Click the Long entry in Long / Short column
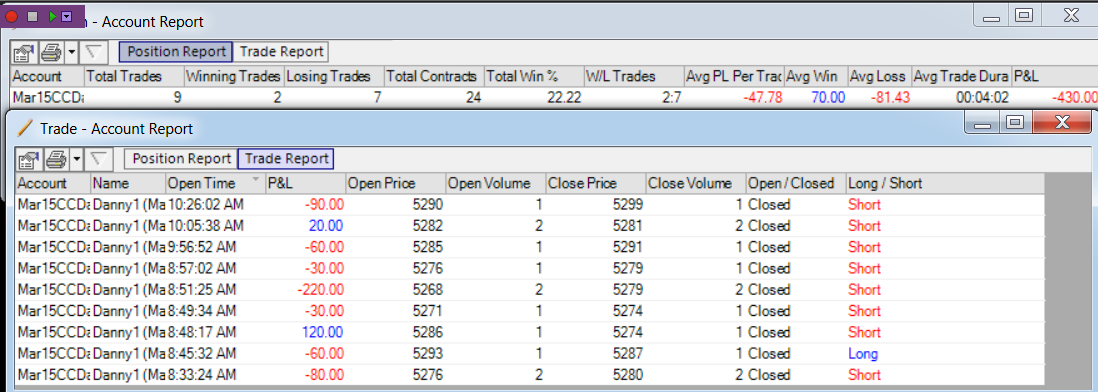Screen dimensions: 1098x392 863,354
